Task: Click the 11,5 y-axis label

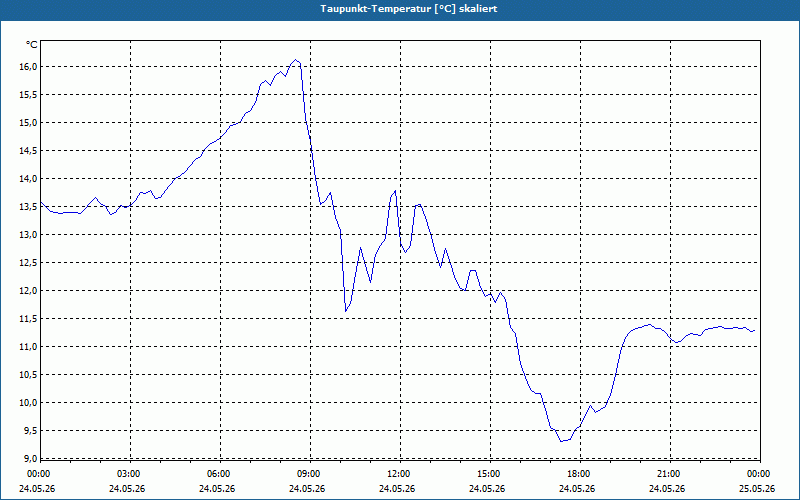Action: tap(29, 319)
